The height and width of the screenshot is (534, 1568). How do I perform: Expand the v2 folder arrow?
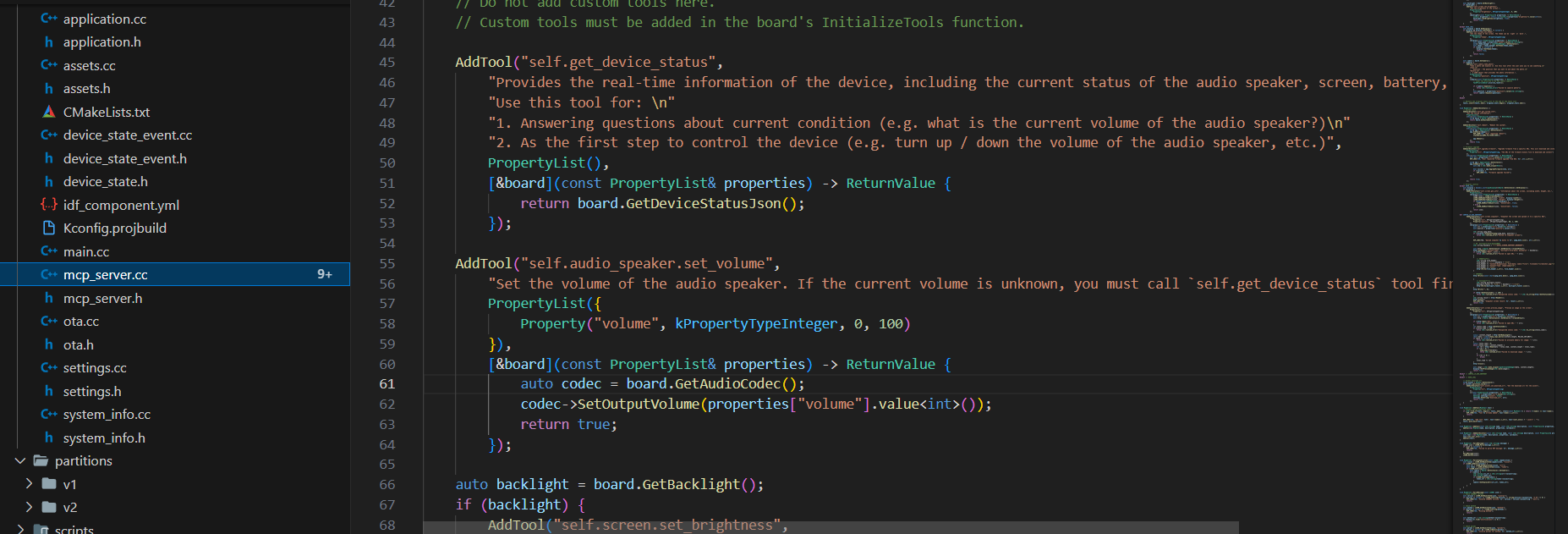click(x=29, y=507)
